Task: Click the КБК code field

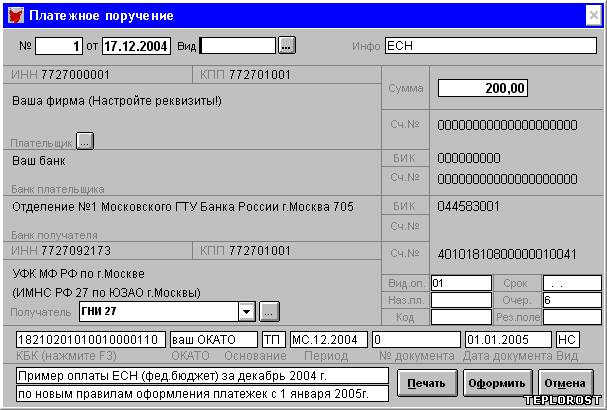Action: pos(89,340)
